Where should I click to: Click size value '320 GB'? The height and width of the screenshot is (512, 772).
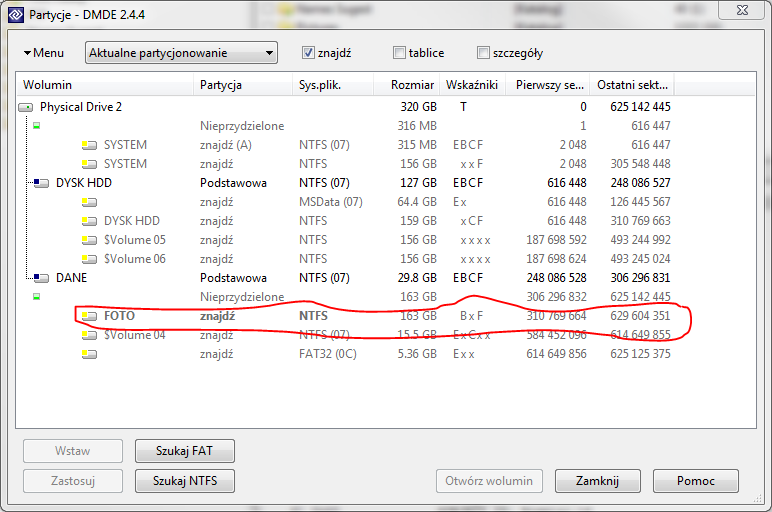click(x=418, y=107)
